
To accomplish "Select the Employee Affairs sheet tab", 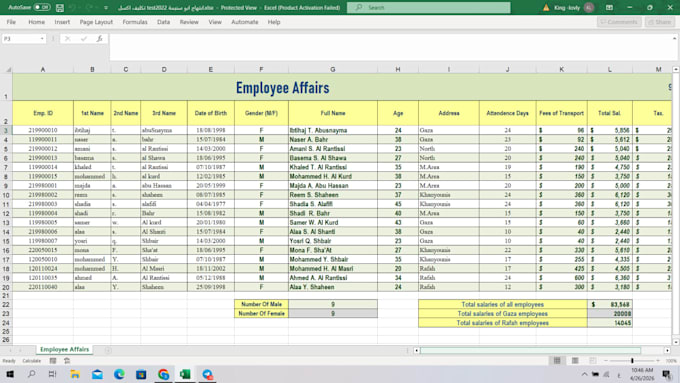I will pyautogui.click(x=65, y=349).
